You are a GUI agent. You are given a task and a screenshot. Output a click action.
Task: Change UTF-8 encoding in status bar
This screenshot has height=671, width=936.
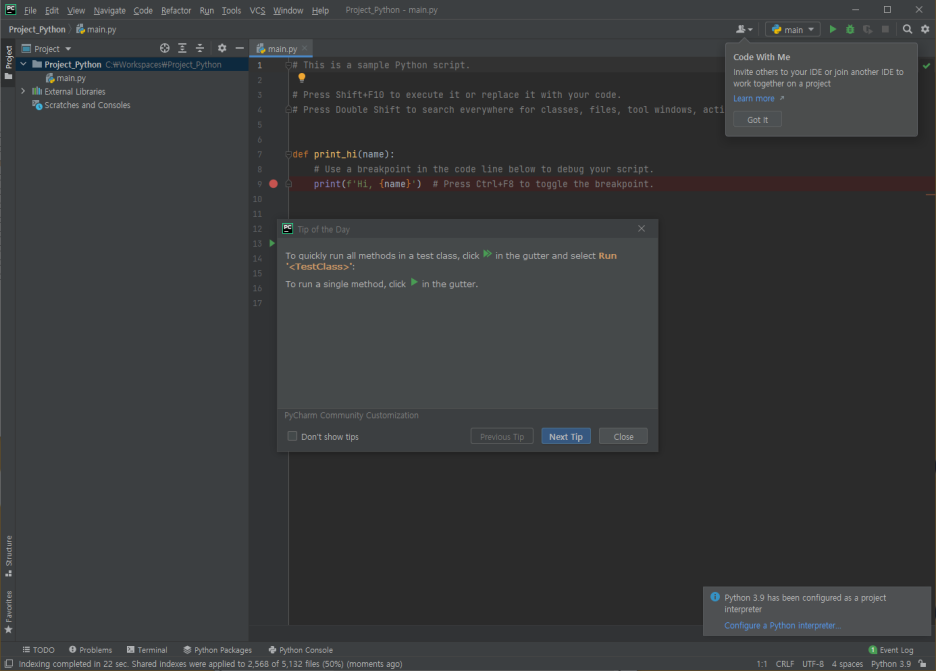(x=813, y=664)
